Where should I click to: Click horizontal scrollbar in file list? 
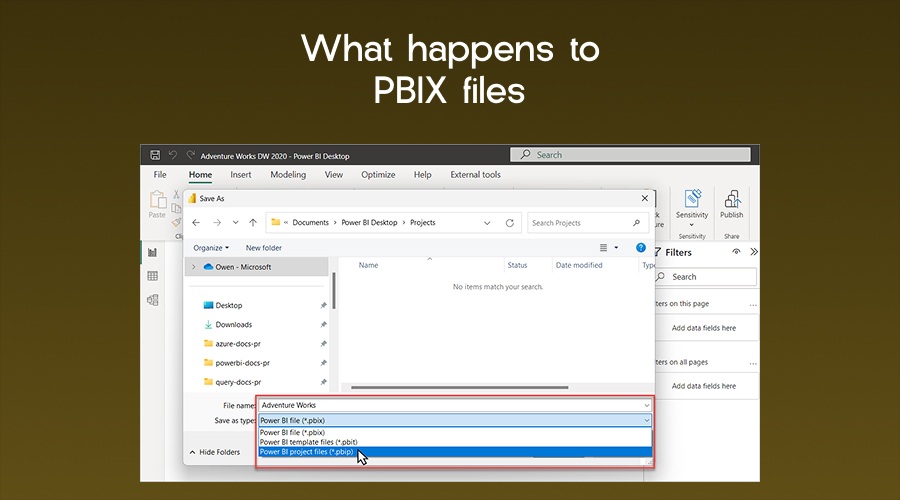(460, 387)
